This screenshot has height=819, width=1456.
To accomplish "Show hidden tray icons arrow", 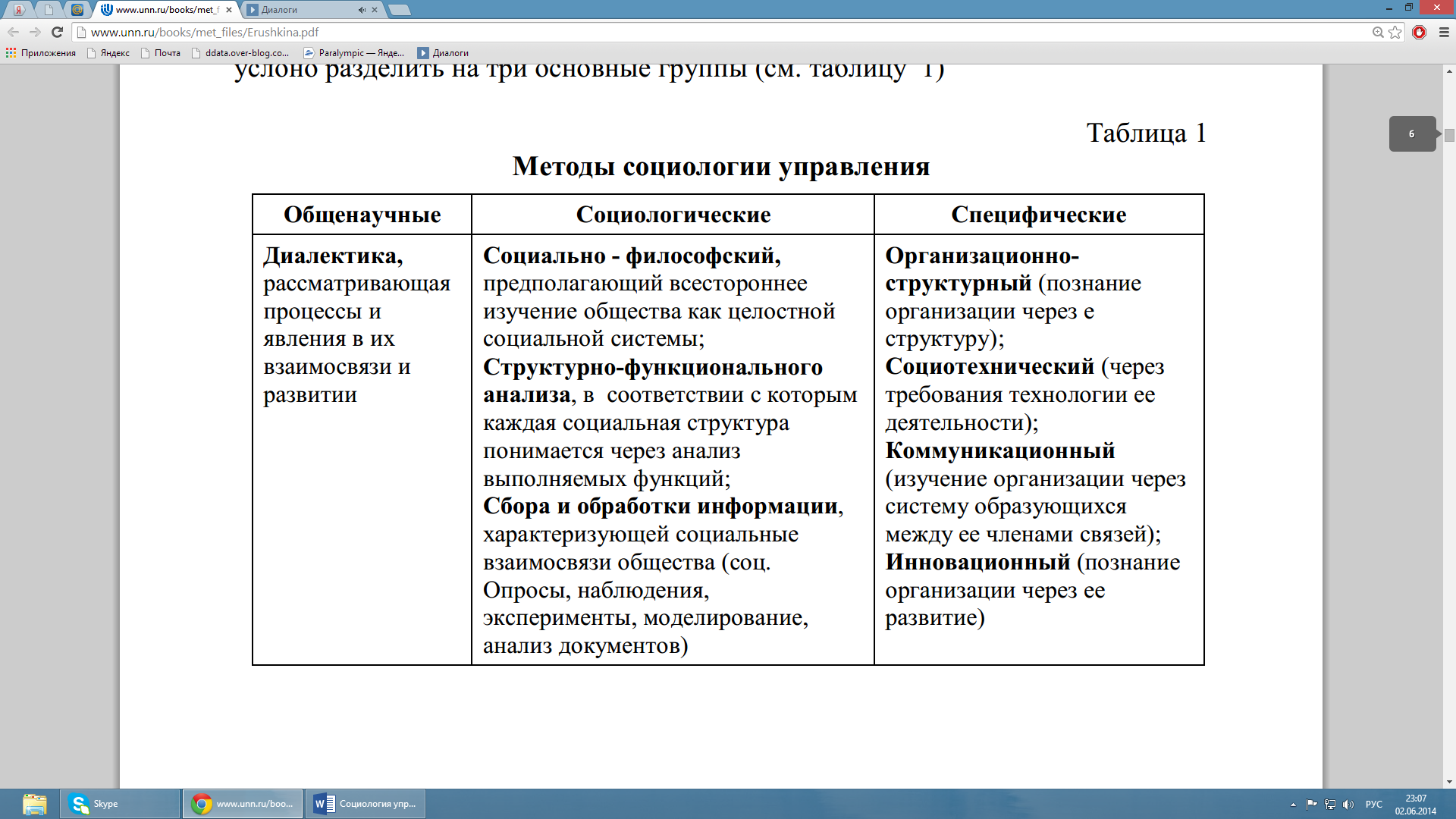I will 1293,805.
